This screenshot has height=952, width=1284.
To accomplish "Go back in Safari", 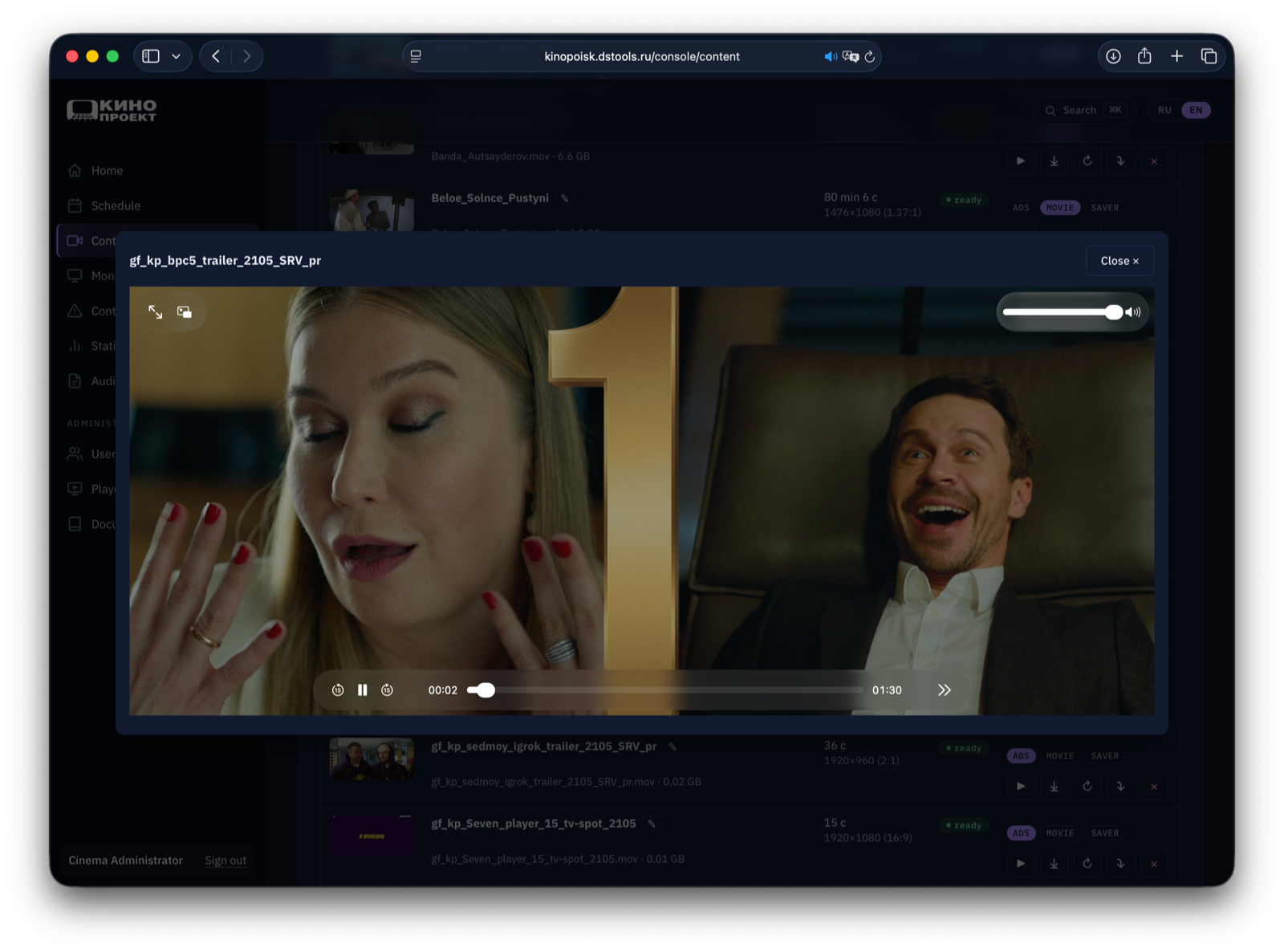I will click(216, 56).
